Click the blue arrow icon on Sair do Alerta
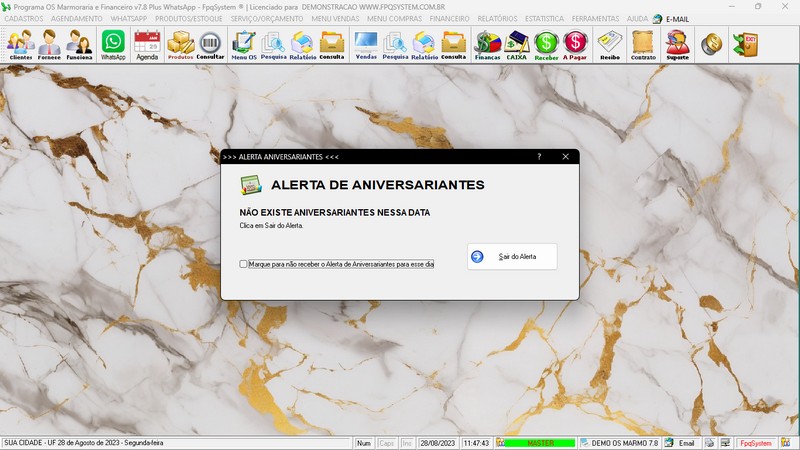The width and height of the screenshot is (800, 450). point(477,257)
